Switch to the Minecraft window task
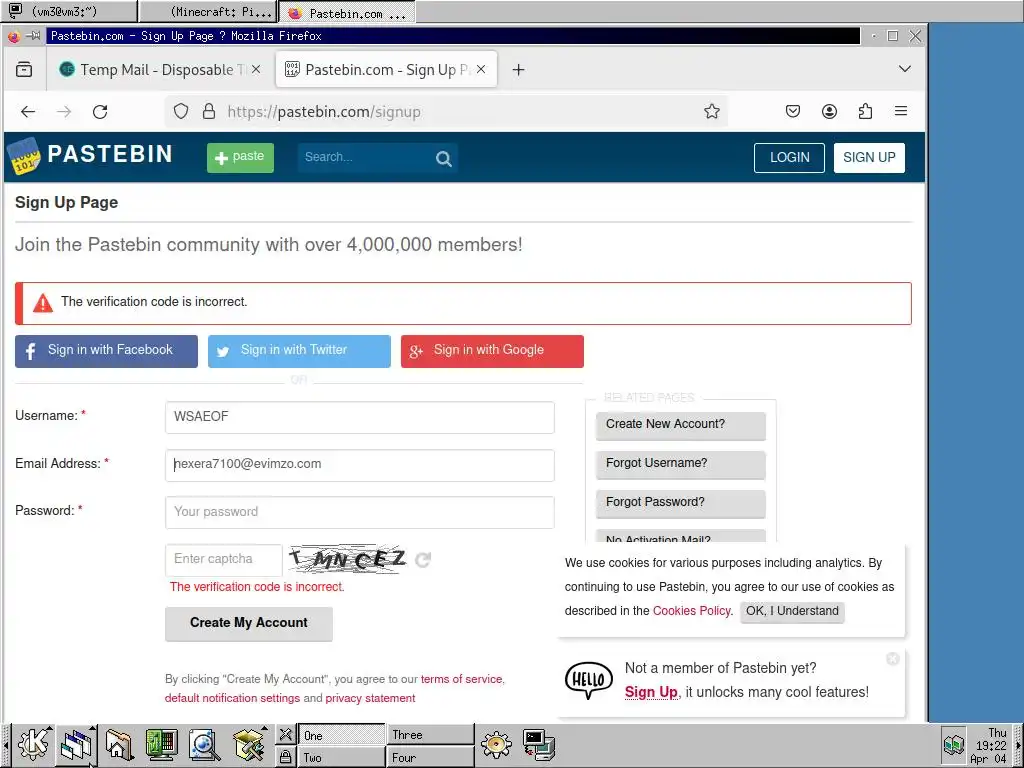Viewport: 1024px width, 768px height. [x=208, y=11]
